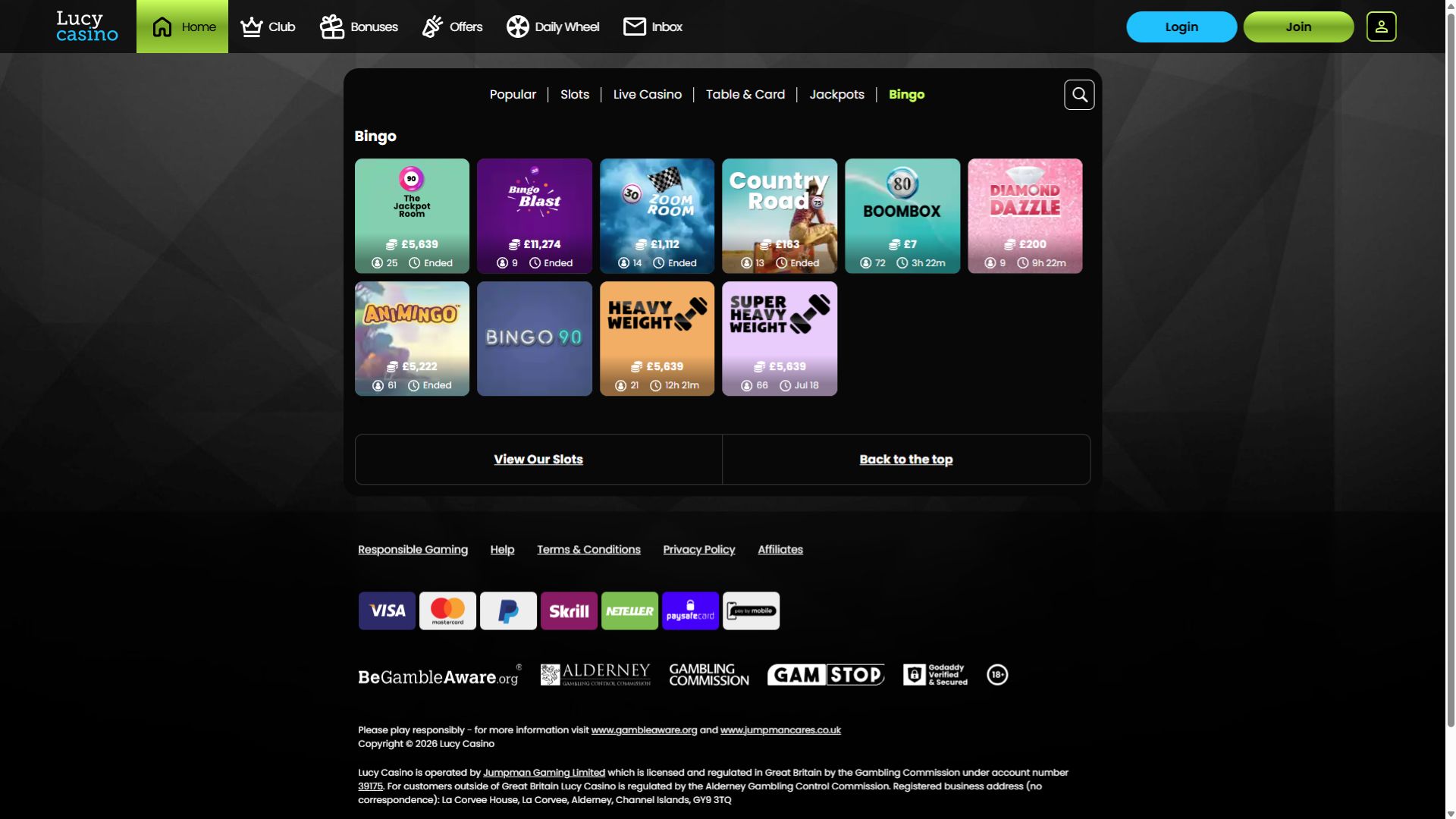This screenshot has height=819, width=1456.
Task: Go to Bonuses gift nav item
Action: point(359,27)
